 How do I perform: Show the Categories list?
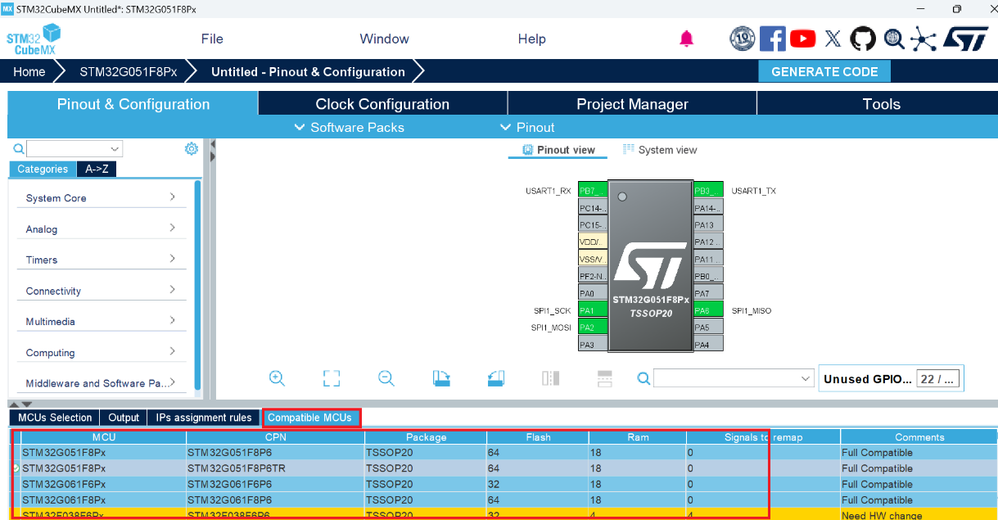42,169
